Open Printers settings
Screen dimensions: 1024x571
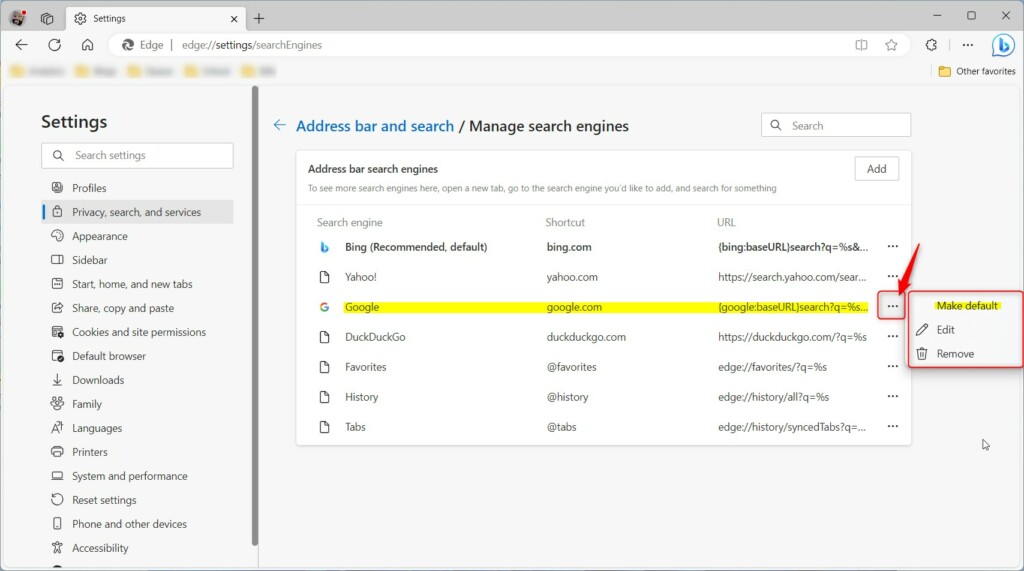pos(137,452)
